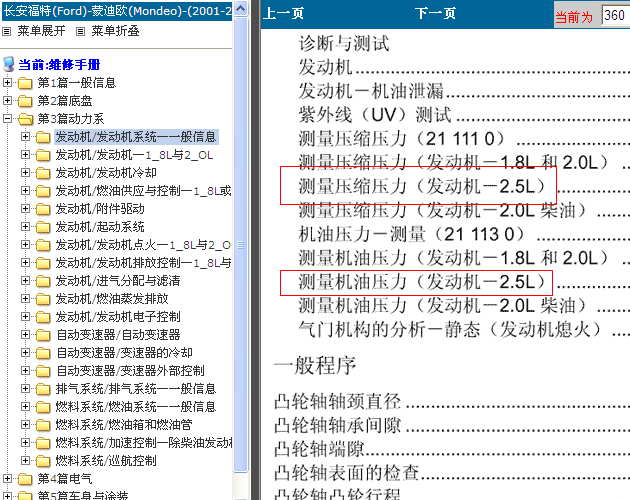The image size is (630, 500).
Task: Go to previous page with 上一页
Action: tap(283, 14)
